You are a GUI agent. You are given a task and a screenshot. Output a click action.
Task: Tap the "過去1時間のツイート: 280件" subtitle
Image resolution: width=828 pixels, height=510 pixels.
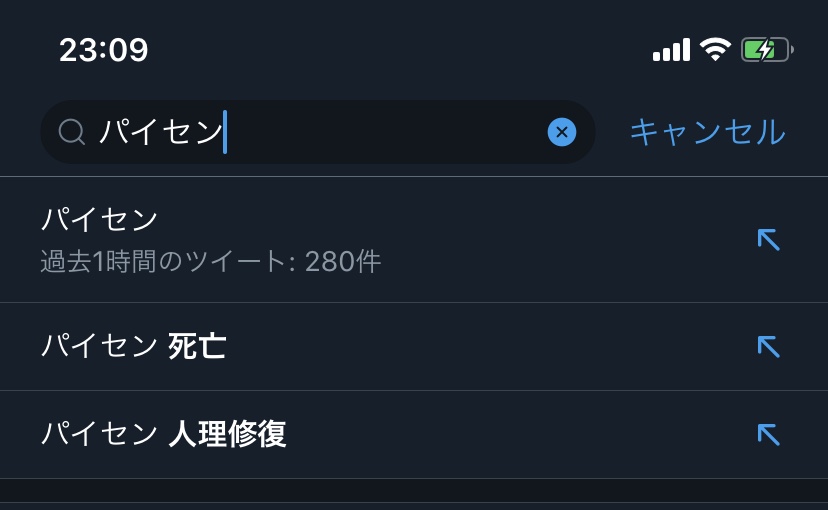click(x=211, y=262)
